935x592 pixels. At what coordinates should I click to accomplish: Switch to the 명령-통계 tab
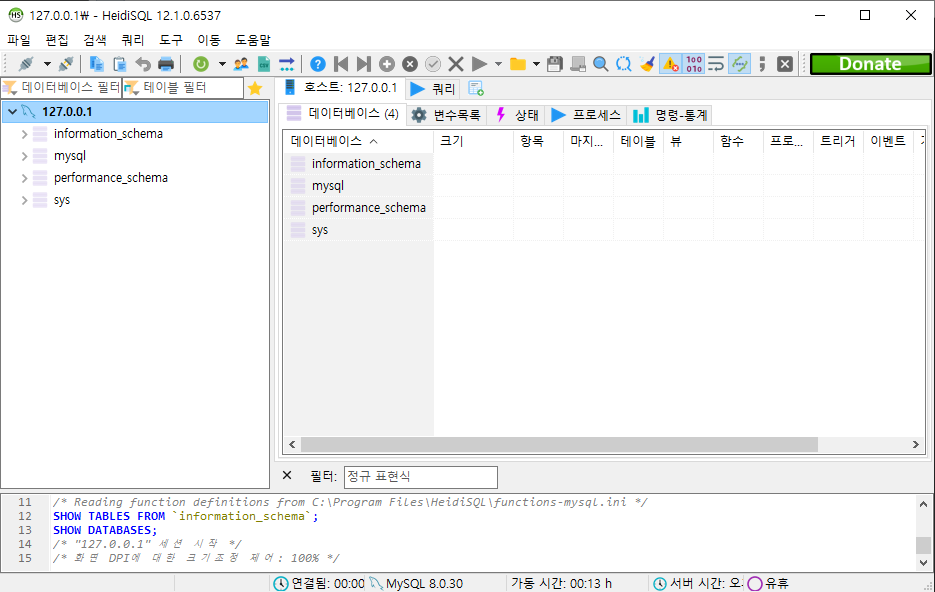tap(670, 115)
